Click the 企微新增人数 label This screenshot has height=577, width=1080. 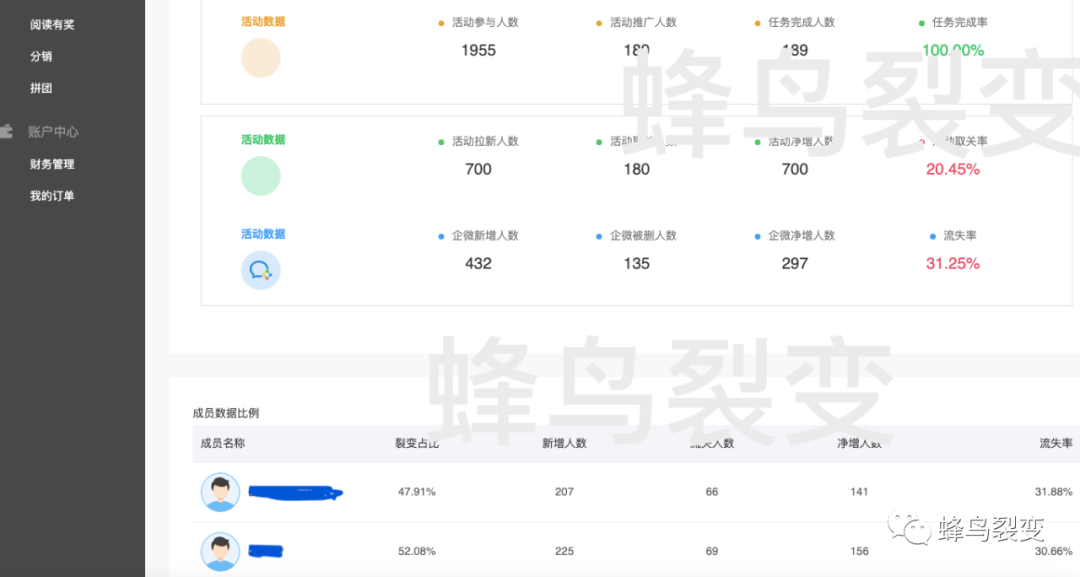pos(485,235)
